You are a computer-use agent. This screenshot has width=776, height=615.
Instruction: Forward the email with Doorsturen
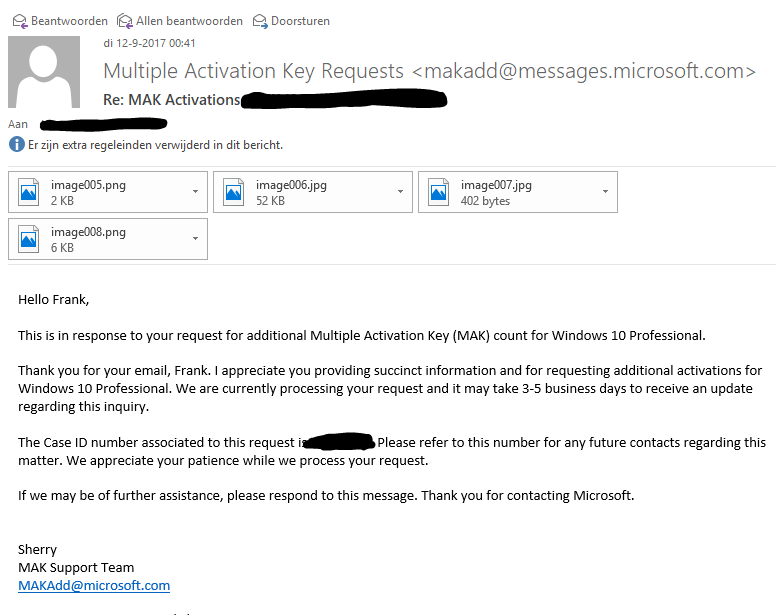click(x=300, y=21)
